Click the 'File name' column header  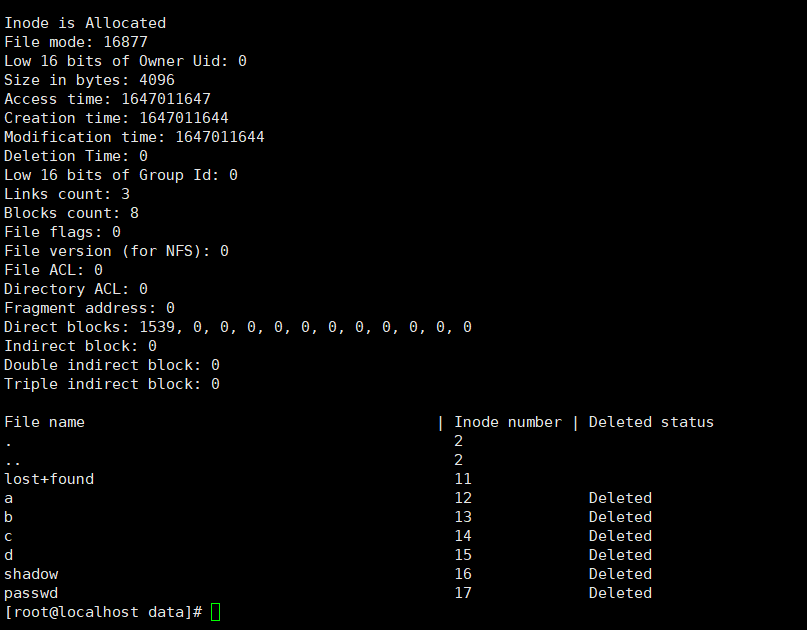pos(44,422)
